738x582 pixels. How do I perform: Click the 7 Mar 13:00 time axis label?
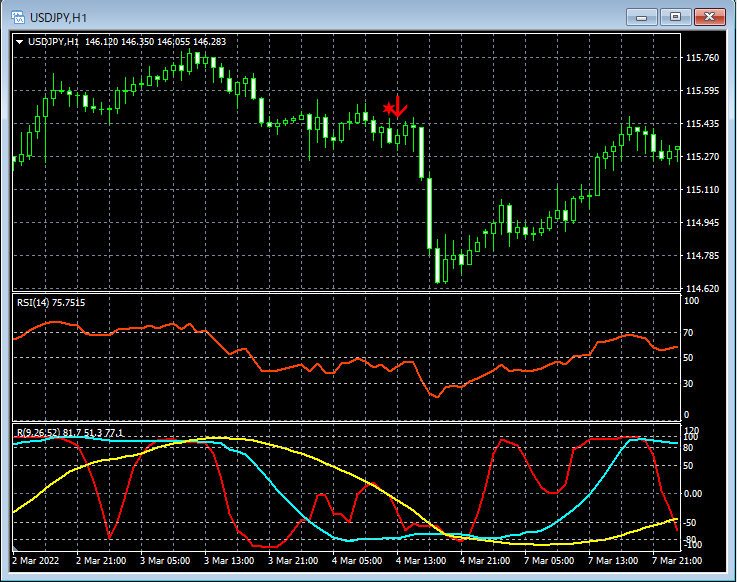click(613, 561)
